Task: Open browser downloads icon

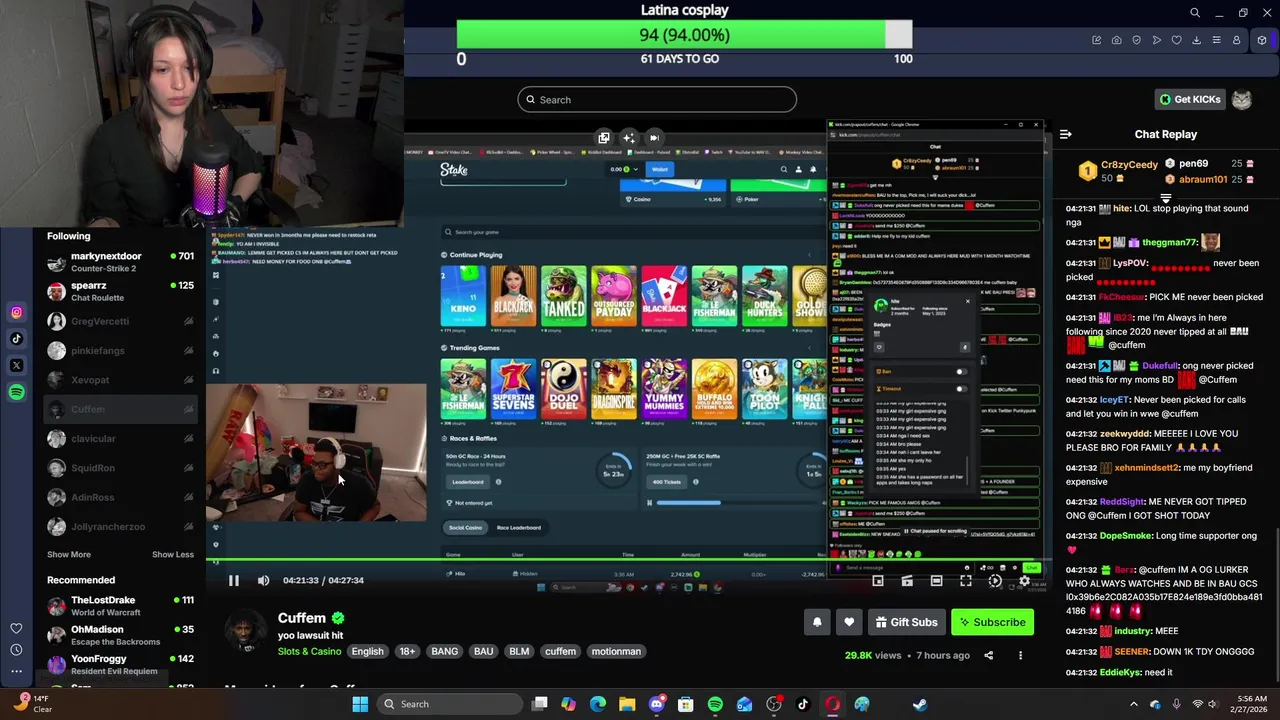Action: 1196,40
